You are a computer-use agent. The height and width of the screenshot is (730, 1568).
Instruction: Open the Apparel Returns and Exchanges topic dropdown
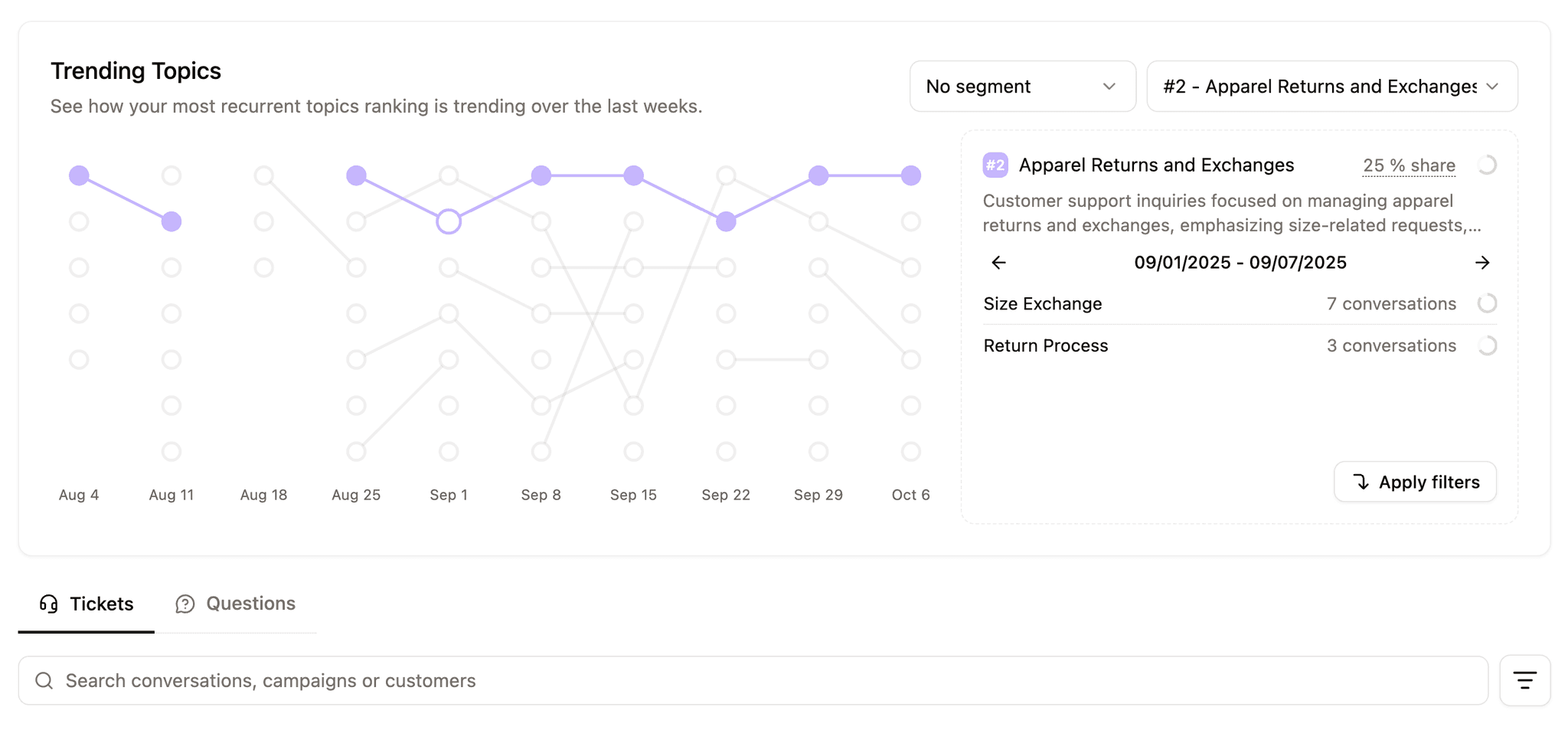tap(1332, 87)
